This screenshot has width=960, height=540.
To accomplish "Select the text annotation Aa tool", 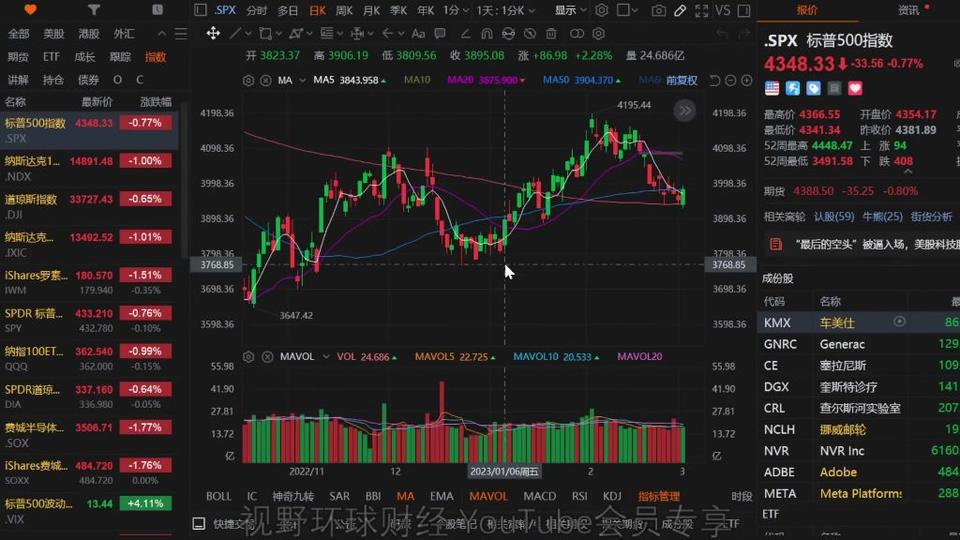I will pyautogui.click(x=418, y=33).
